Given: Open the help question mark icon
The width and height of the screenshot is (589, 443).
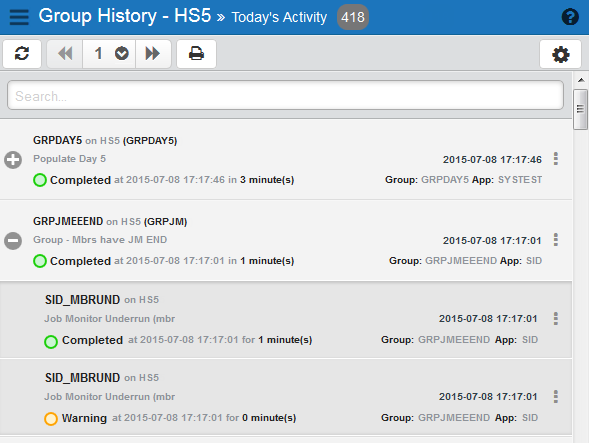Looking at the screenshot, I should [x=570, y=17].
